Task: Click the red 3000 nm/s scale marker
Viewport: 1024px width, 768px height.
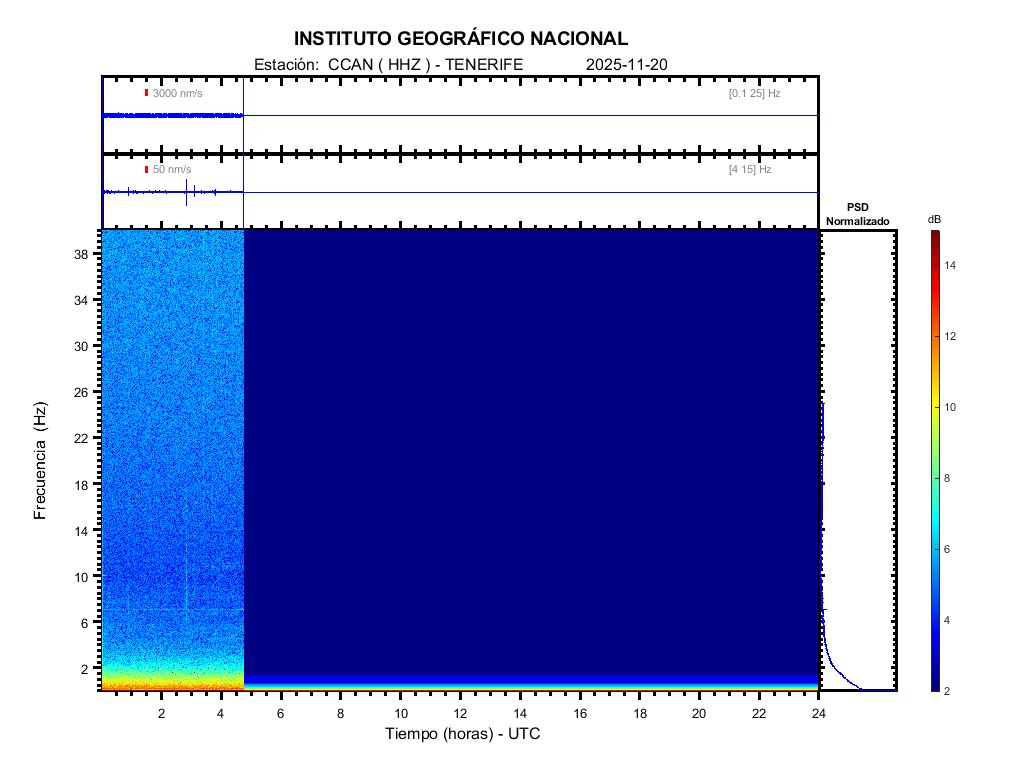Action: [147, 93]
